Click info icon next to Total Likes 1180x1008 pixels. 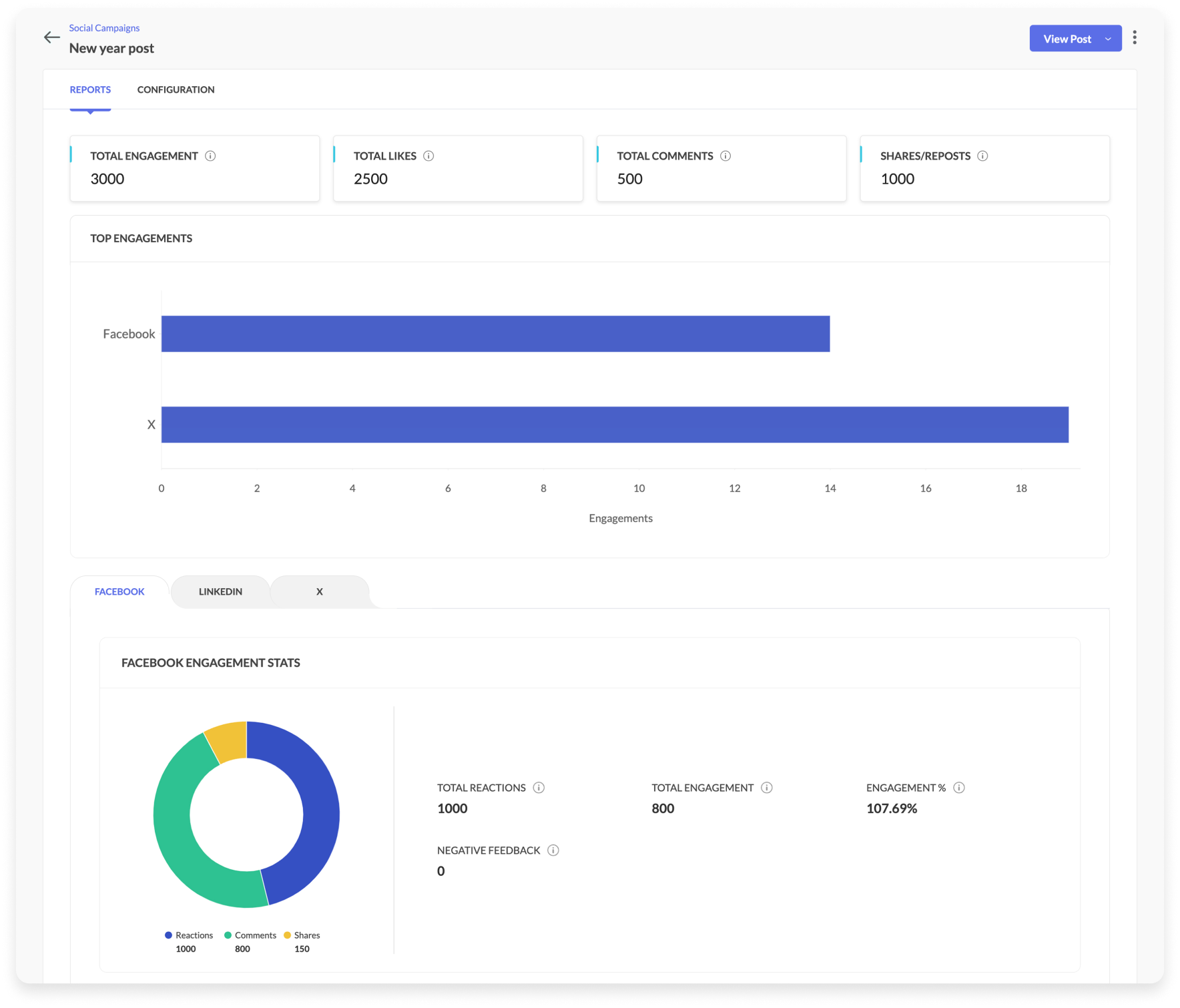(x=428, y=156)
